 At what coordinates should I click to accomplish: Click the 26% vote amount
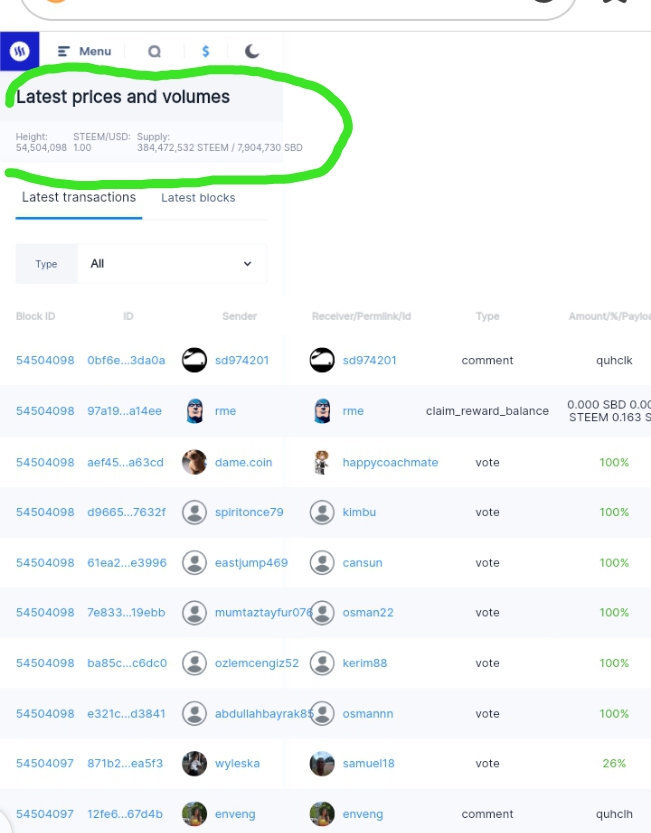(x=614, y=763)
